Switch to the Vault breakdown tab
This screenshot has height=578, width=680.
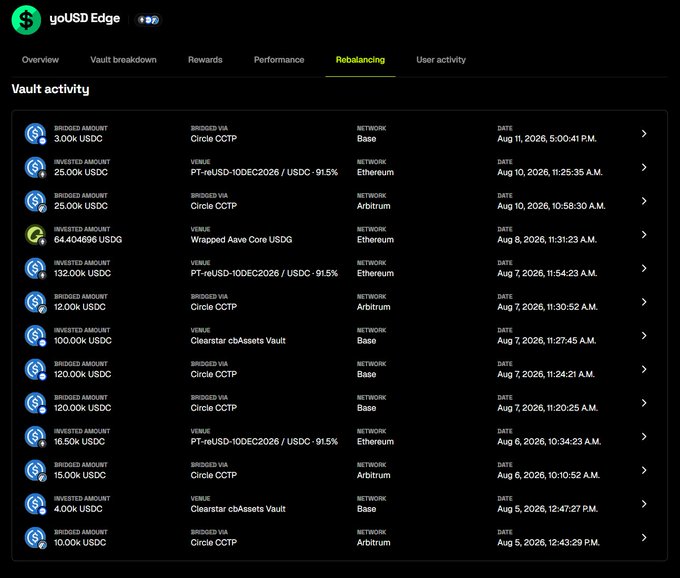coord(123,60)
